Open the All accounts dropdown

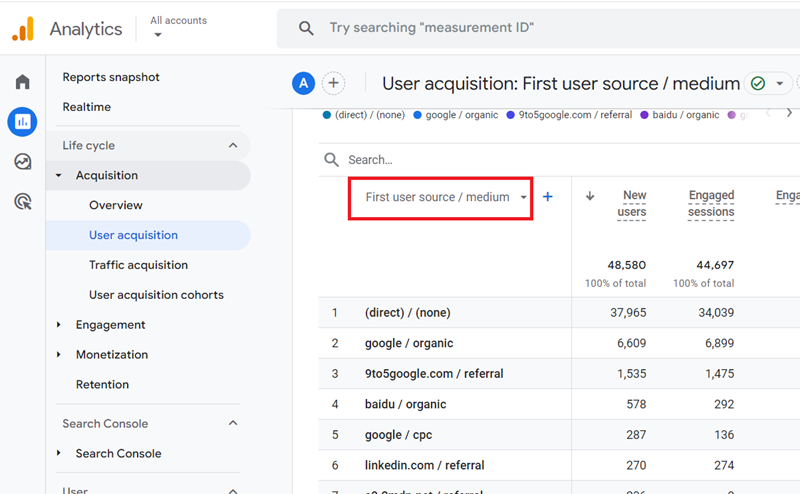[178, 27]
